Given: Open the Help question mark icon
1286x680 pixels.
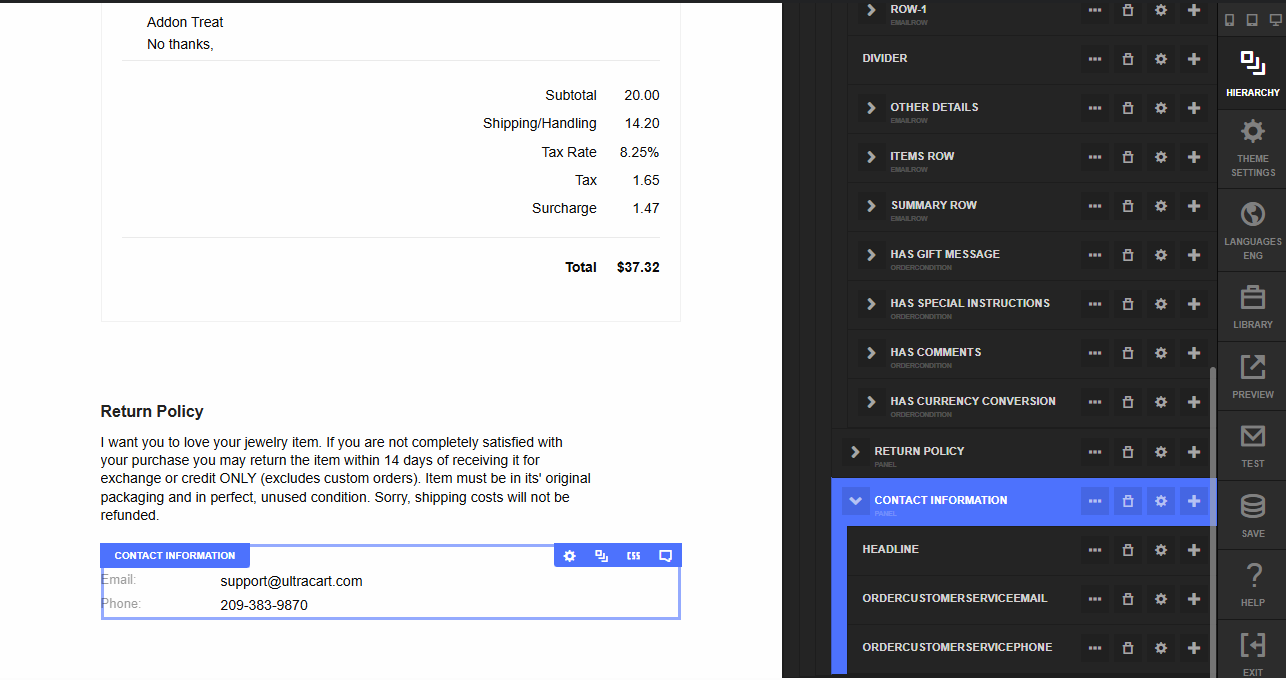Looking at the screenshot, I should click(1252, 585).
